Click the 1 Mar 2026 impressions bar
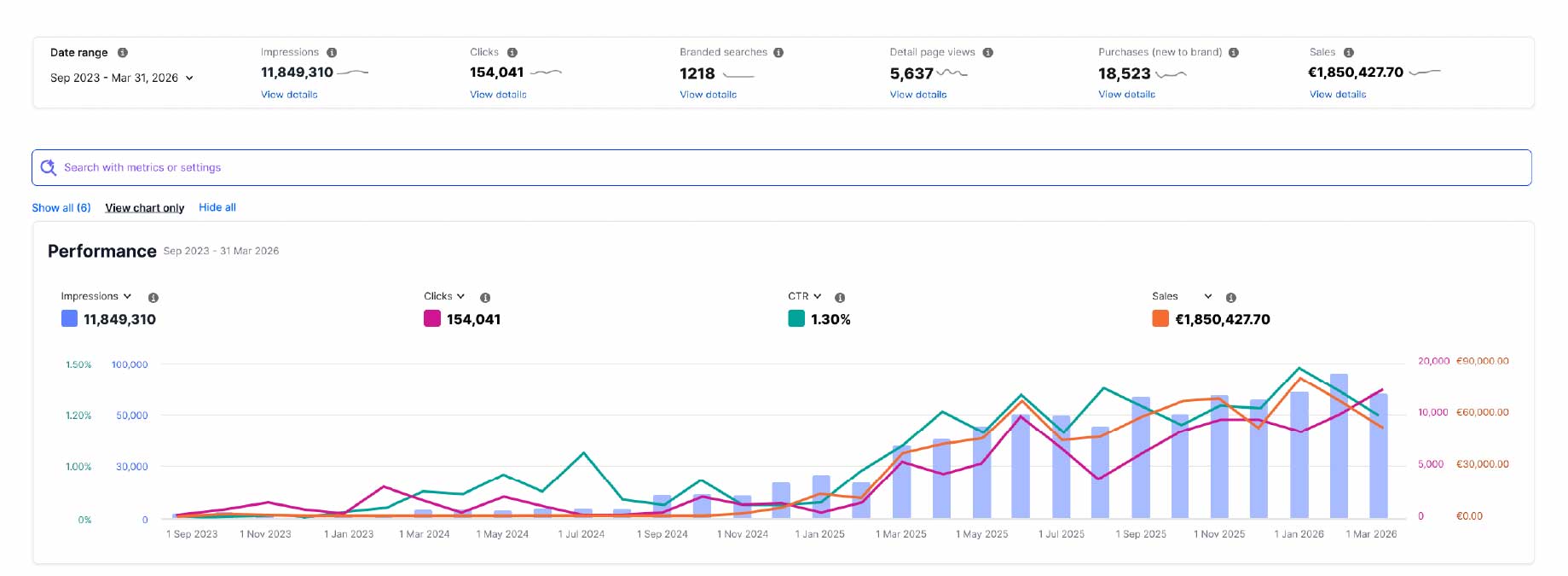 tap(1378, 456)
